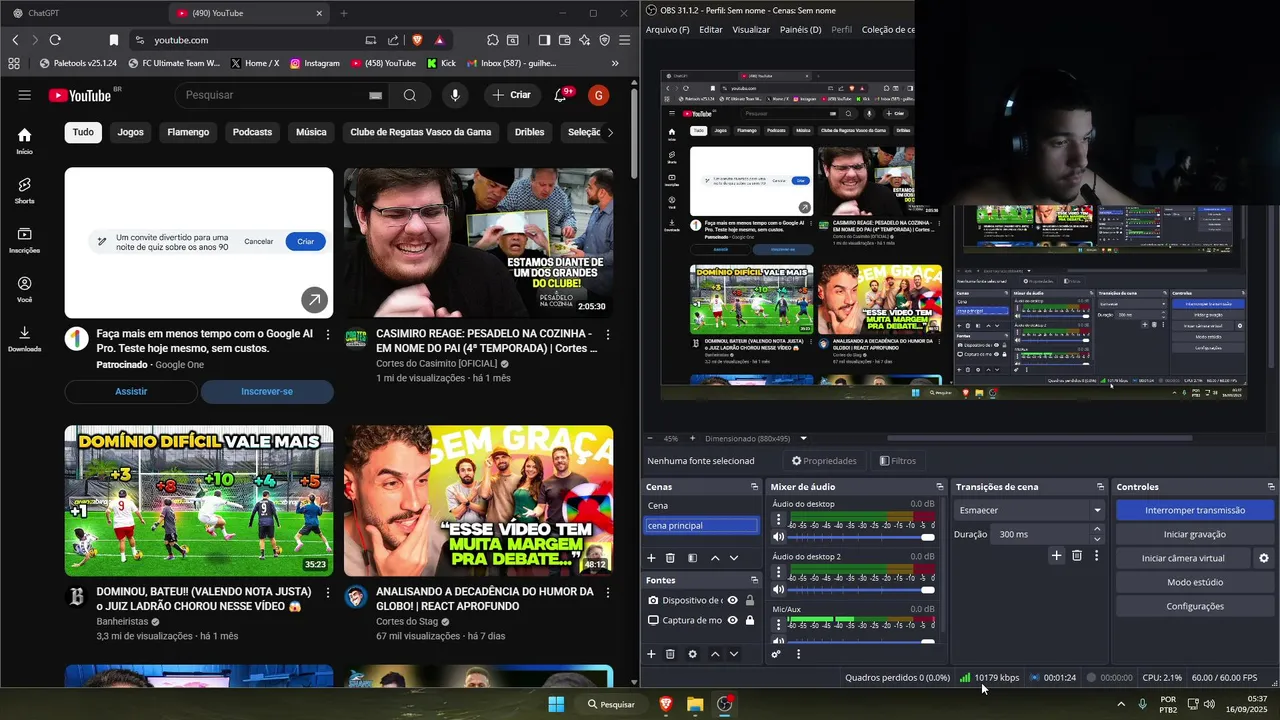Open the Esmaecer transition dropdown
The height and width of the screenshot is (720, 1280).
[1029, 510]
